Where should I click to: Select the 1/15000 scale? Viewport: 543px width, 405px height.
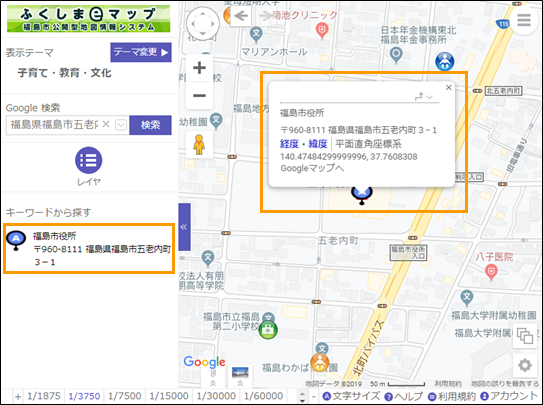(x=169, y=396)
